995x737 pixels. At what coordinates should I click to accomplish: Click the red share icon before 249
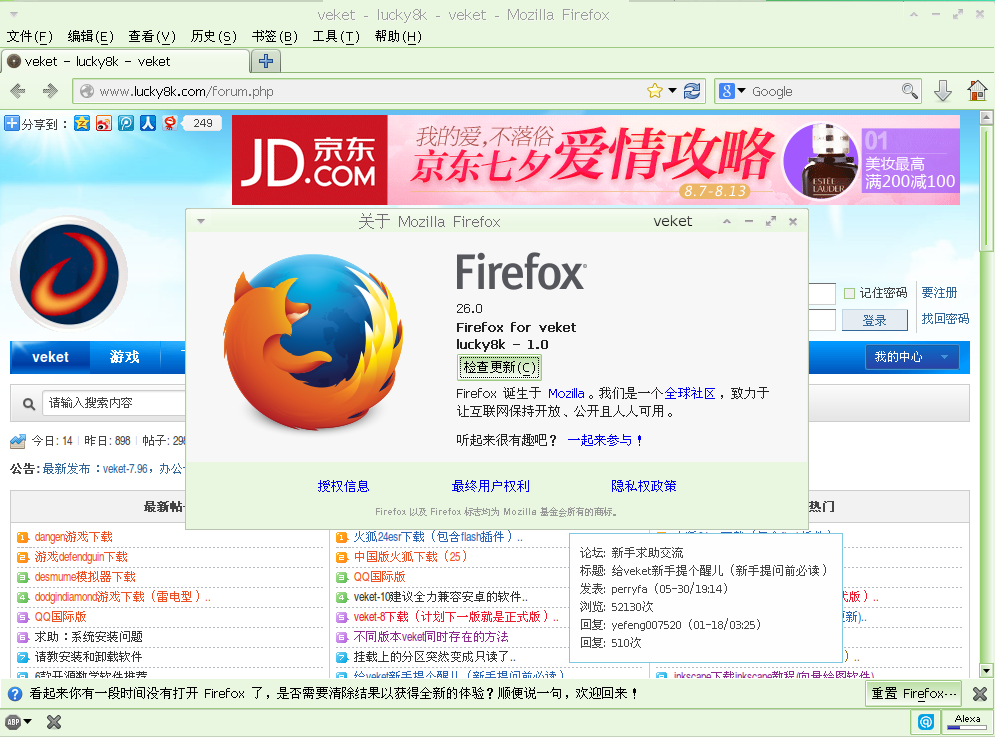point(169,123)
